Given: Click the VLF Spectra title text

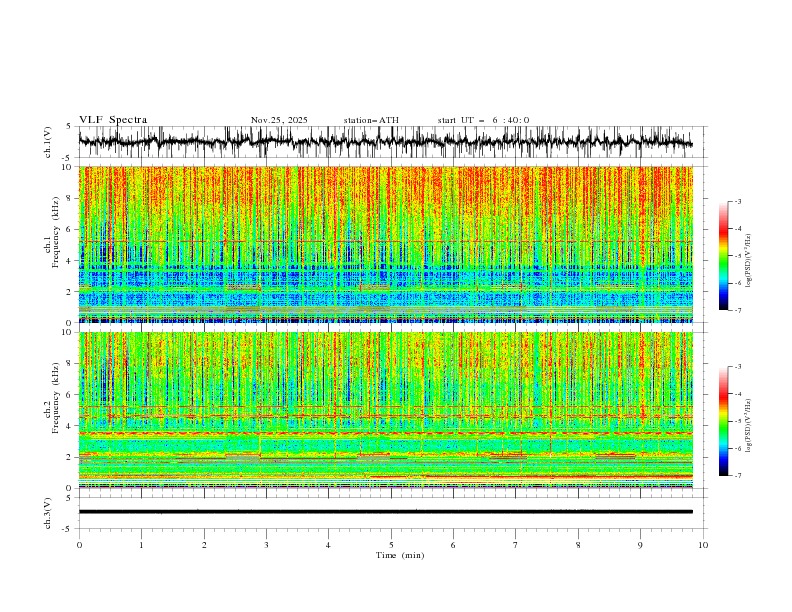Looking at the screenshot, I should point(113,120).
